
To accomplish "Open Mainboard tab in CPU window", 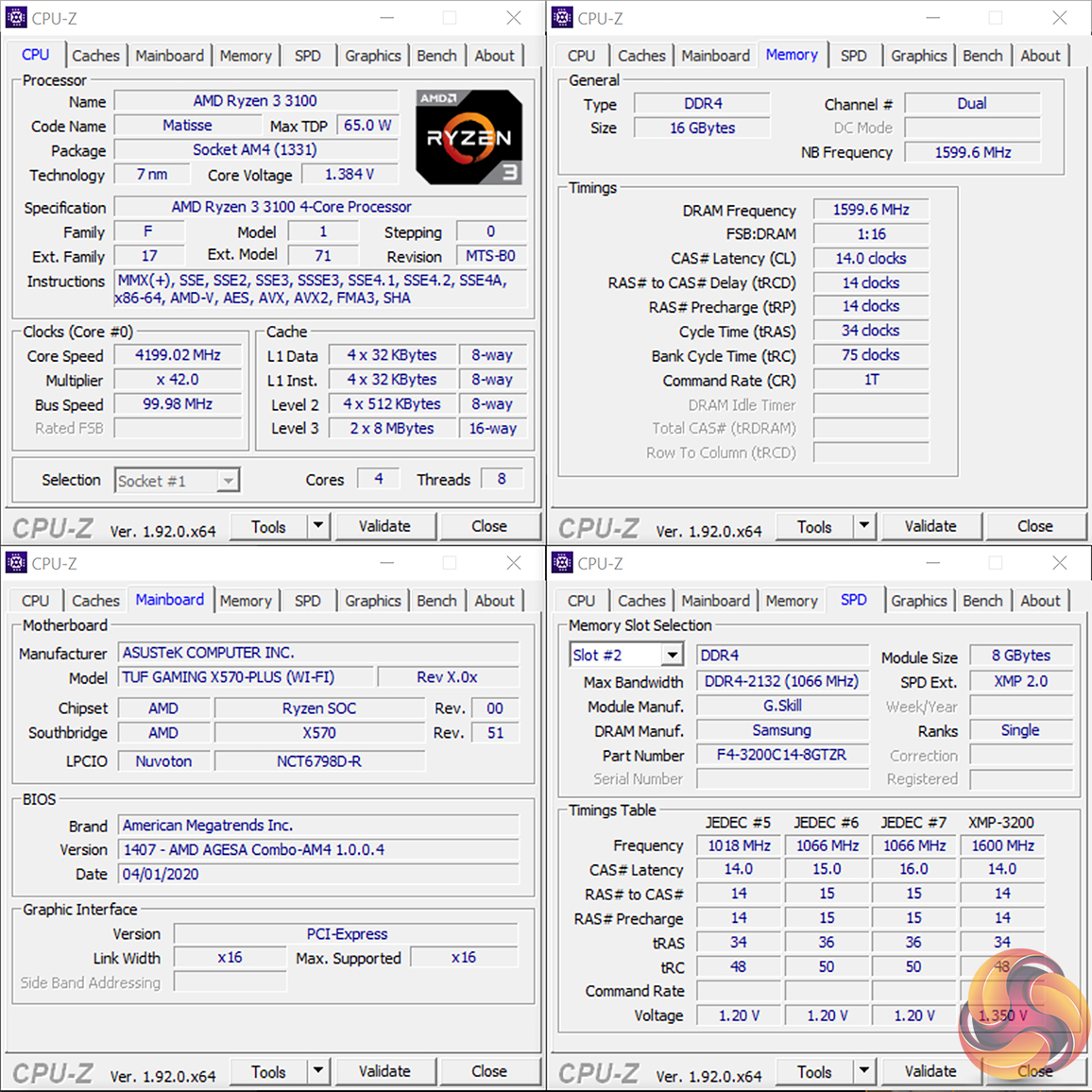I will [170, 55].
